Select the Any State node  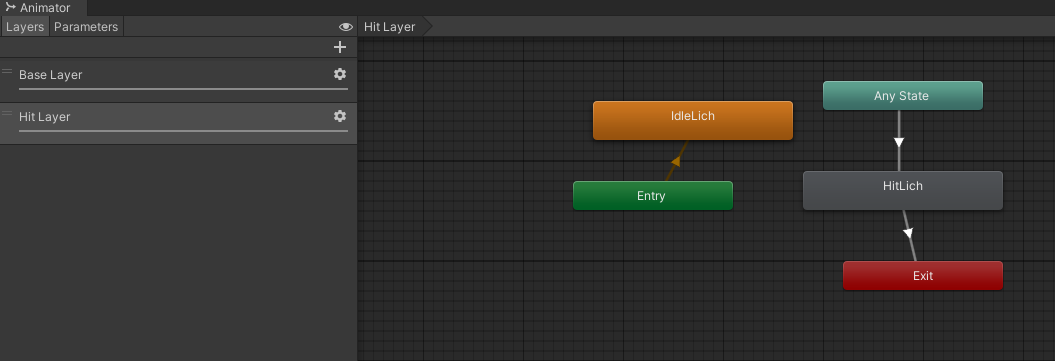902,95
